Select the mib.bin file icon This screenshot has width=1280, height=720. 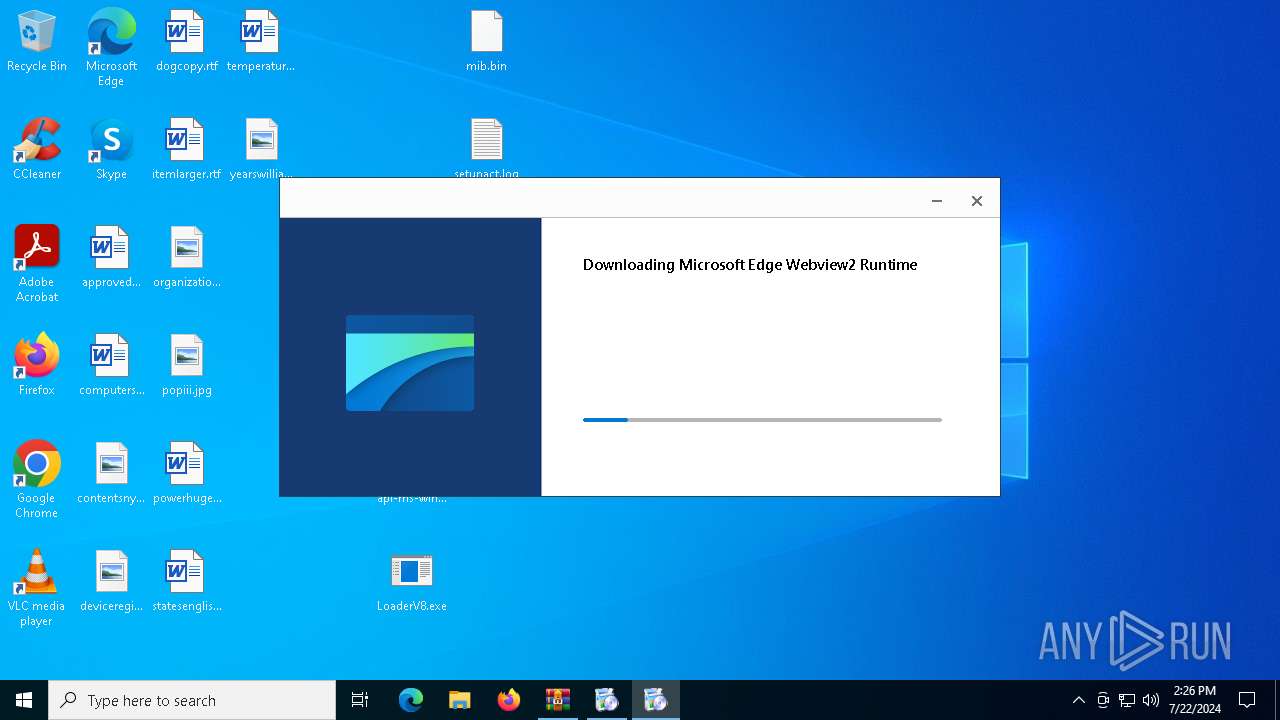tap(486, 42)
